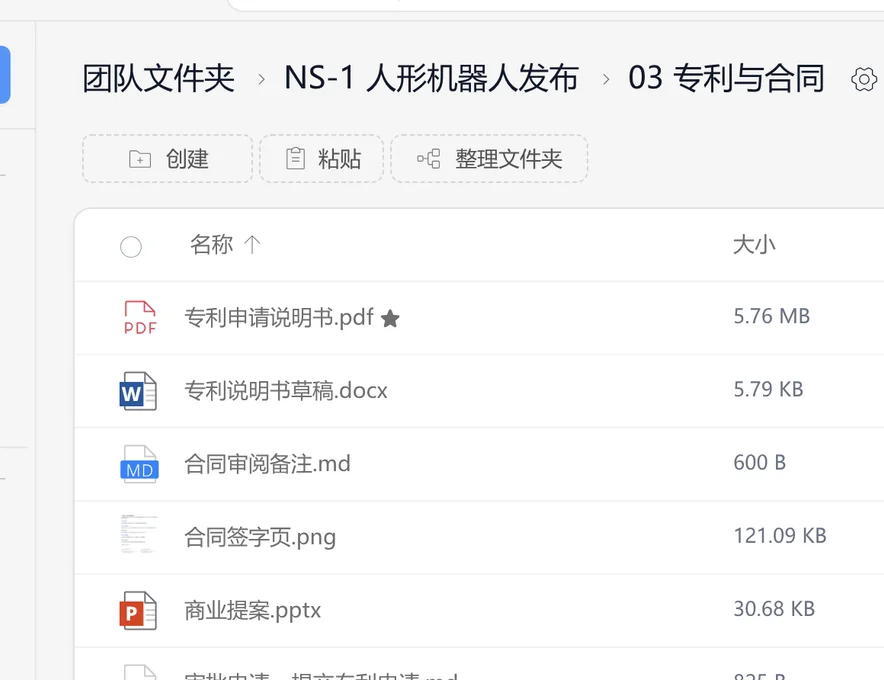Click the 整理文件夹 organize button
This screenshot has height=680, width=884.
(x=489, y=158)
